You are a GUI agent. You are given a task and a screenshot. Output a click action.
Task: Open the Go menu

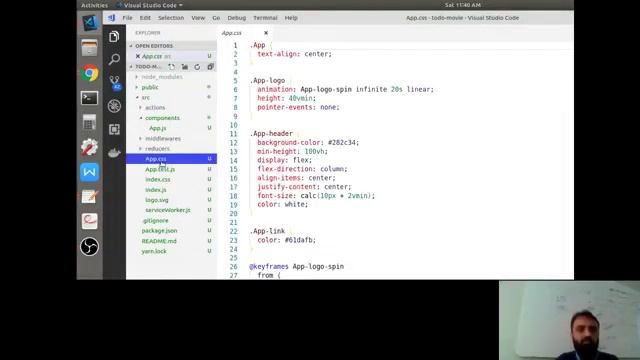(216, 18)
